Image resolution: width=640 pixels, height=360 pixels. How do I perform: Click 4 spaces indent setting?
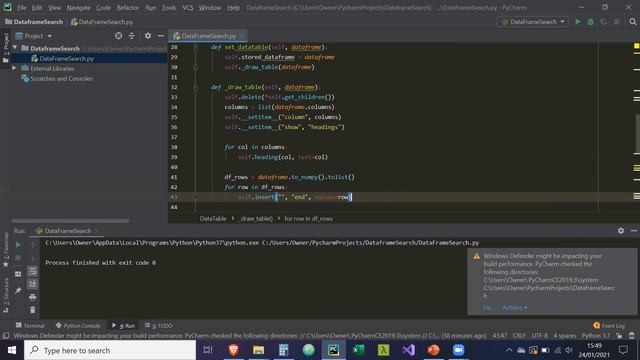564,336
